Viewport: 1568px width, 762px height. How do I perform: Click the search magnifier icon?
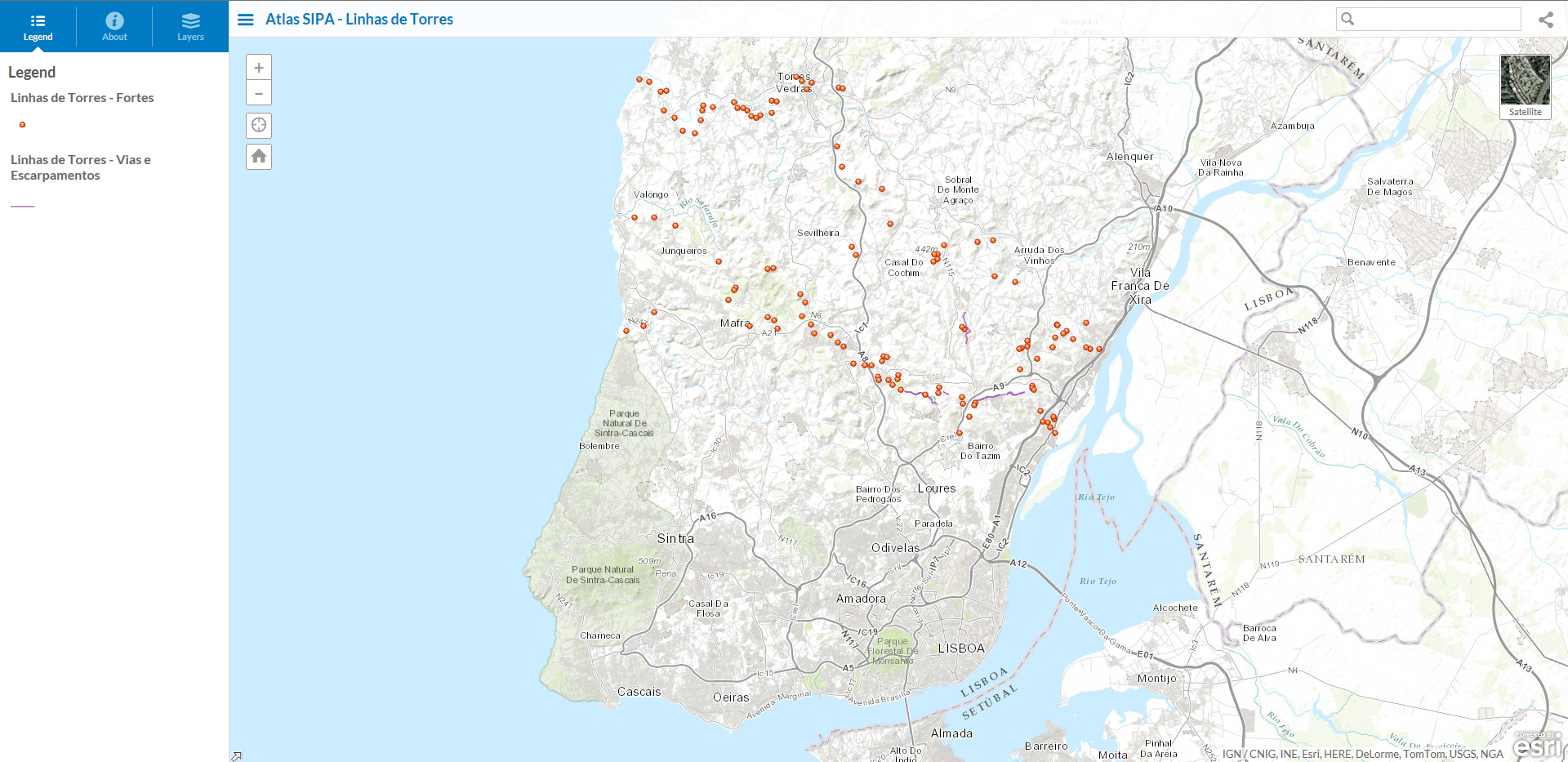(x=1347, y=19)
